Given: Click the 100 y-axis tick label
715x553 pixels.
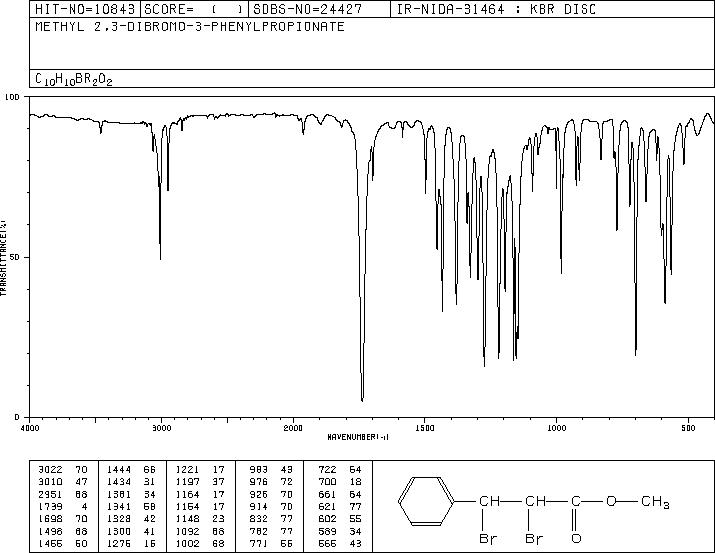Looking at the screenshot, I should (x=13, y=97).
